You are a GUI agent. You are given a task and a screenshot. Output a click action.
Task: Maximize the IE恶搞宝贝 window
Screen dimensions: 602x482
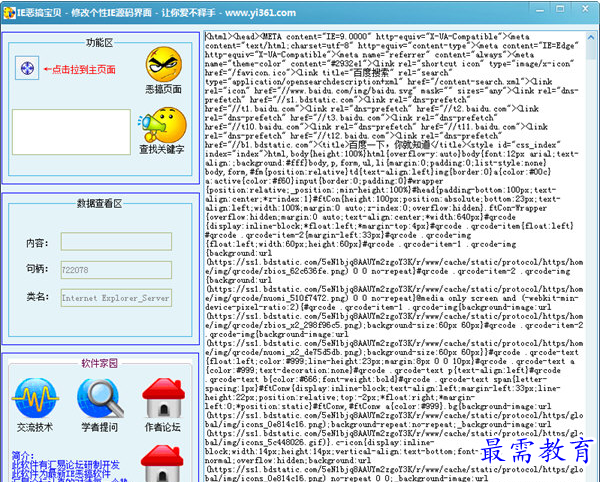click(x=560, y=9)
